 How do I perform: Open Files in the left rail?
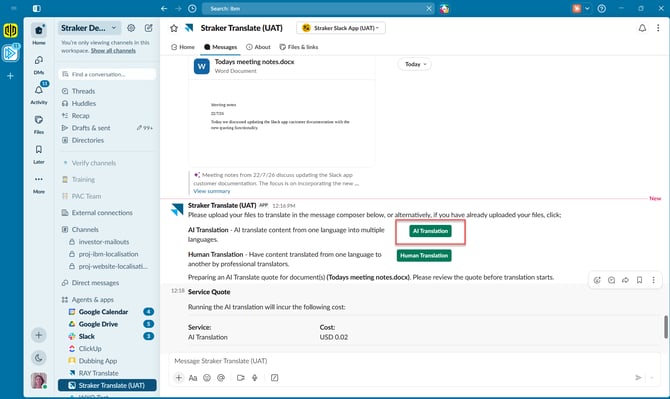(x=38, y=124)
